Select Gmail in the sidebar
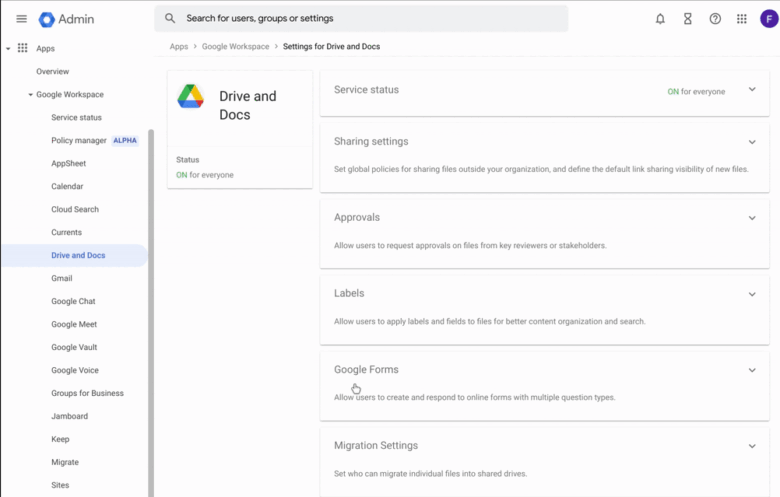780x497 pixels. 62,278
